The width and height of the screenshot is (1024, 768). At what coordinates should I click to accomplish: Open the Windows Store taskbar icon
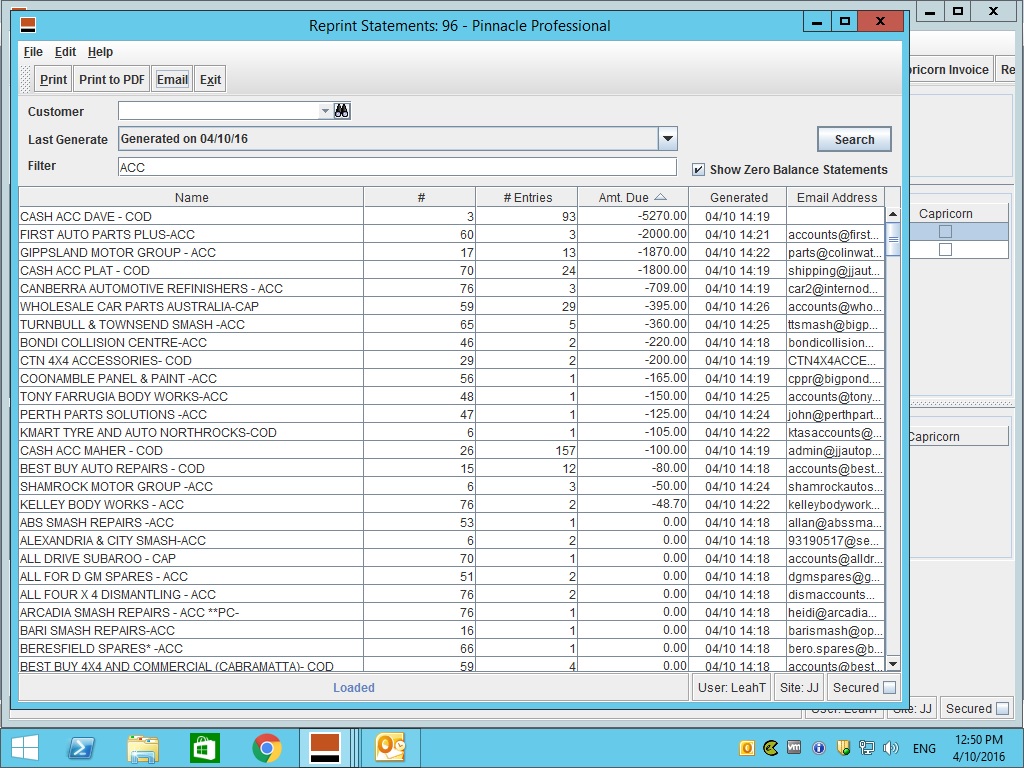pyautogui.click(x=204, y=748)
